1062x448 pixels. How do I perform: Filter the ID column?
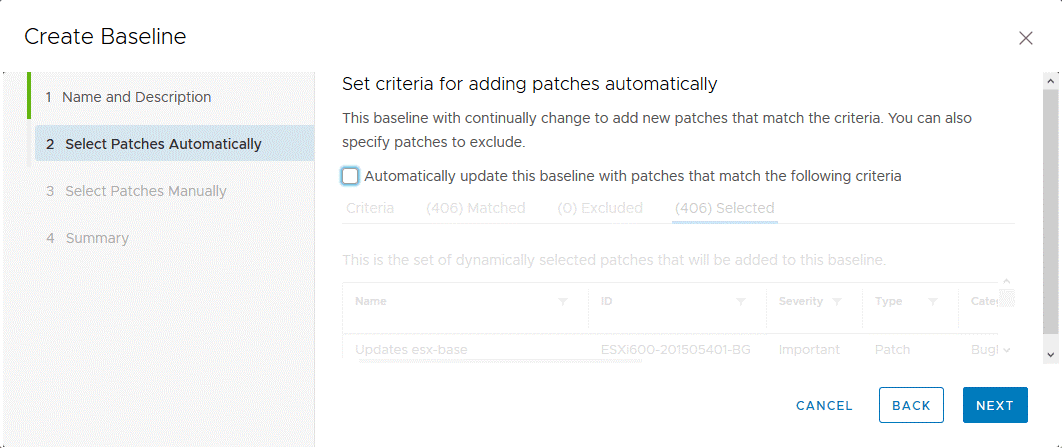[741, 302]
